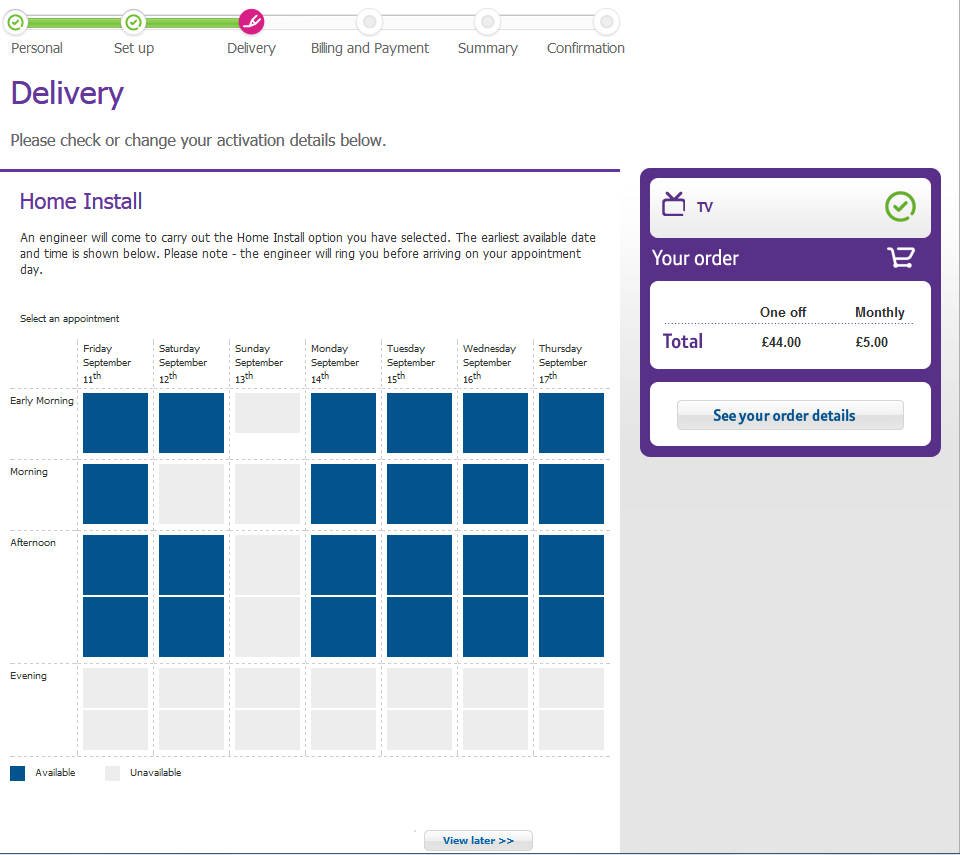Choose Thursday 17th second Afternoon slot

571,627
